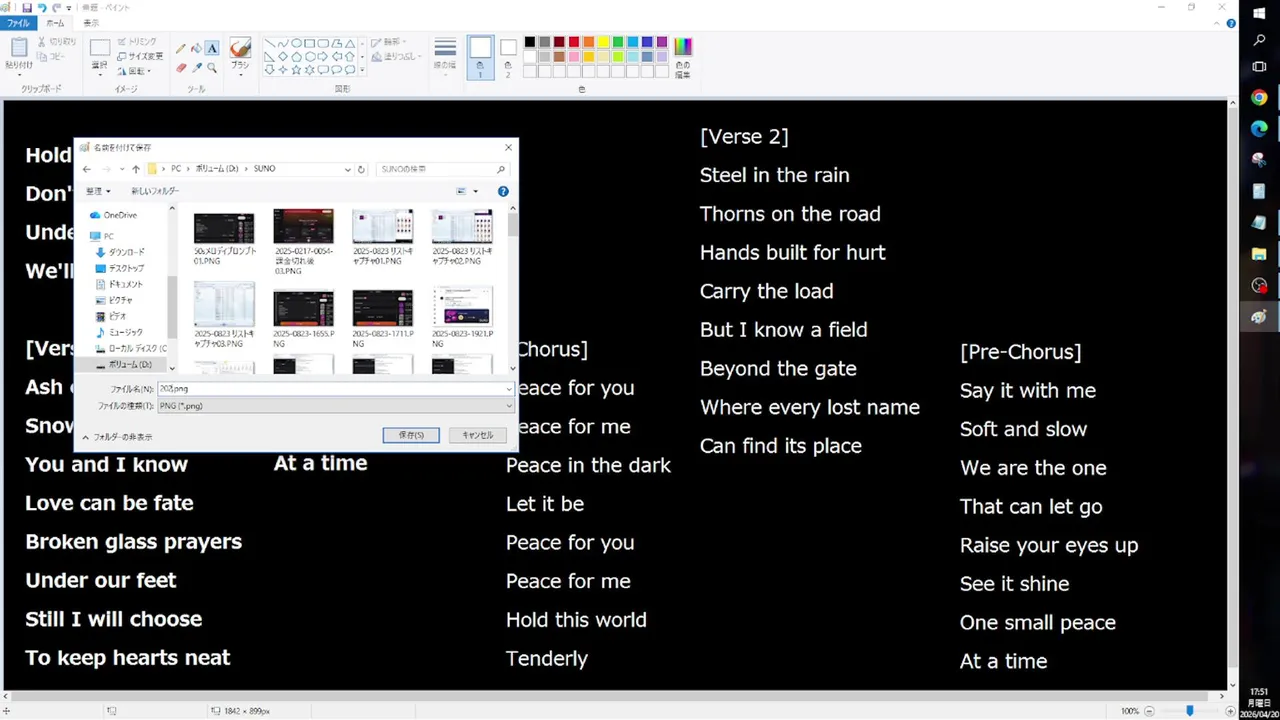The image size is (1280, 720).
Task: Click the Back arrow in save dialog
Action: click(87, 169)
